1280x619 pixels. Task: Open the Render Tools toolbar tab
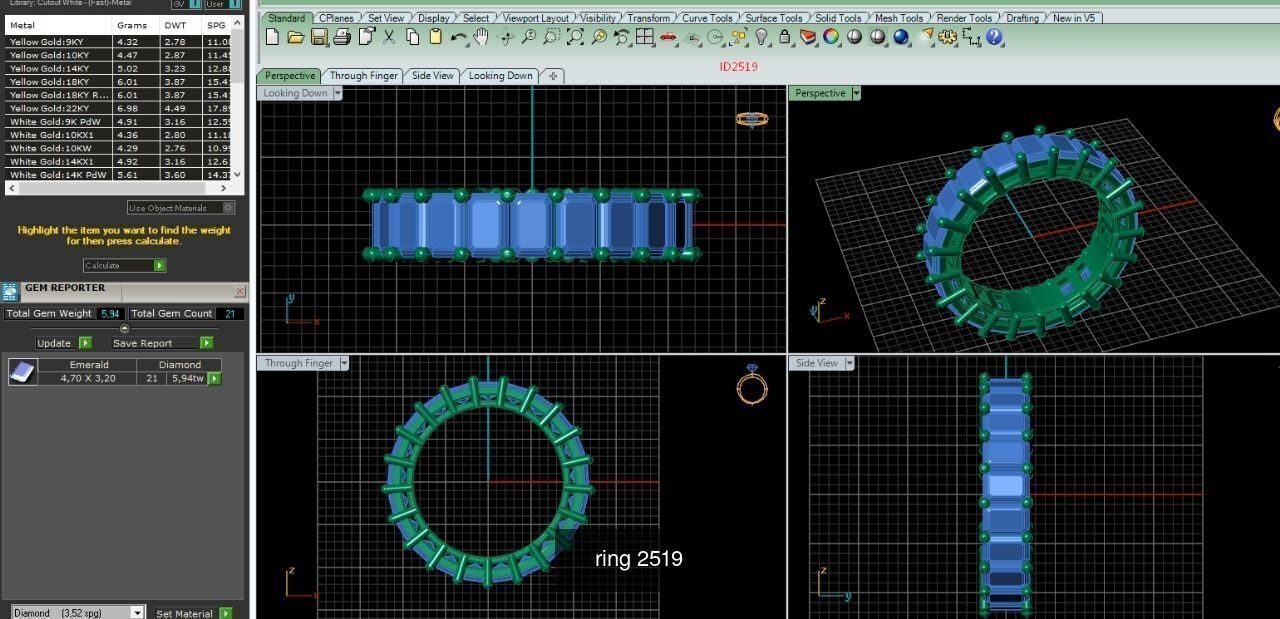click(x=965, y=18)
